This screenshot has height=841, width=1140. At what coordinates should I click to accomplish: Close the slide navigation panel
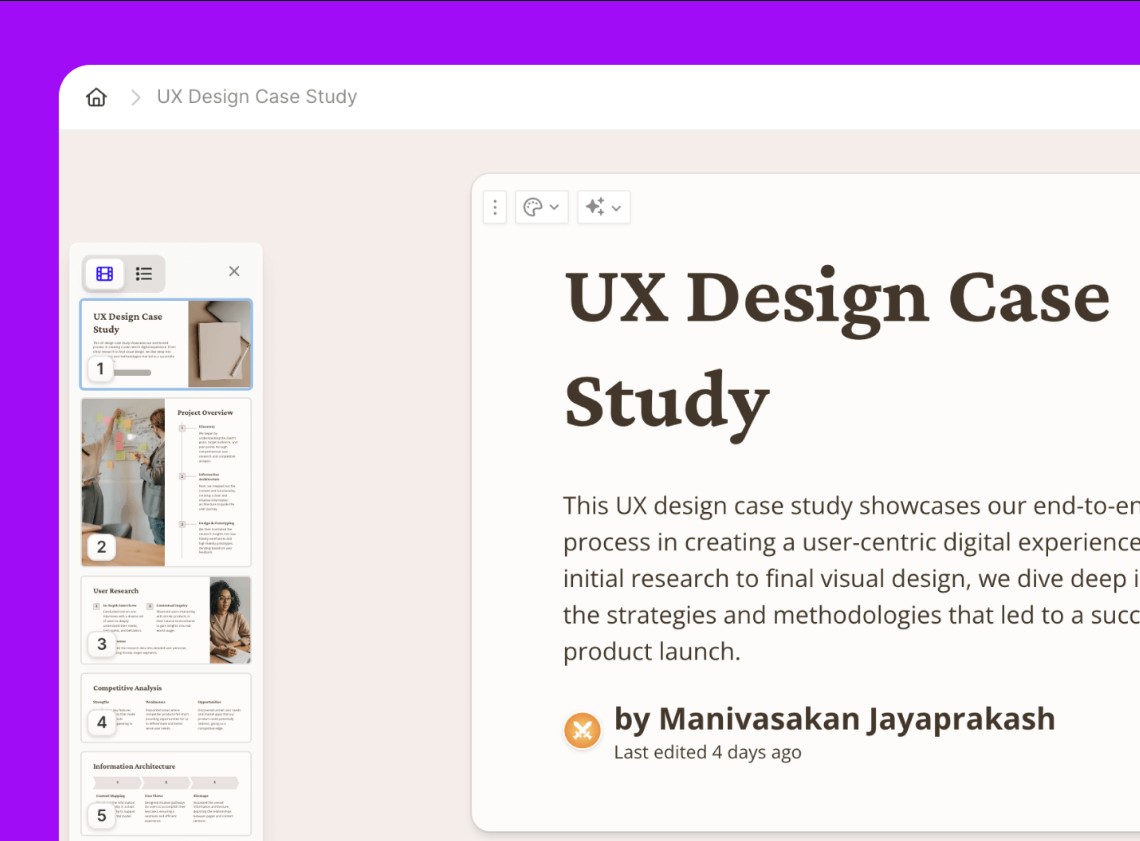(x=234, y=271)
